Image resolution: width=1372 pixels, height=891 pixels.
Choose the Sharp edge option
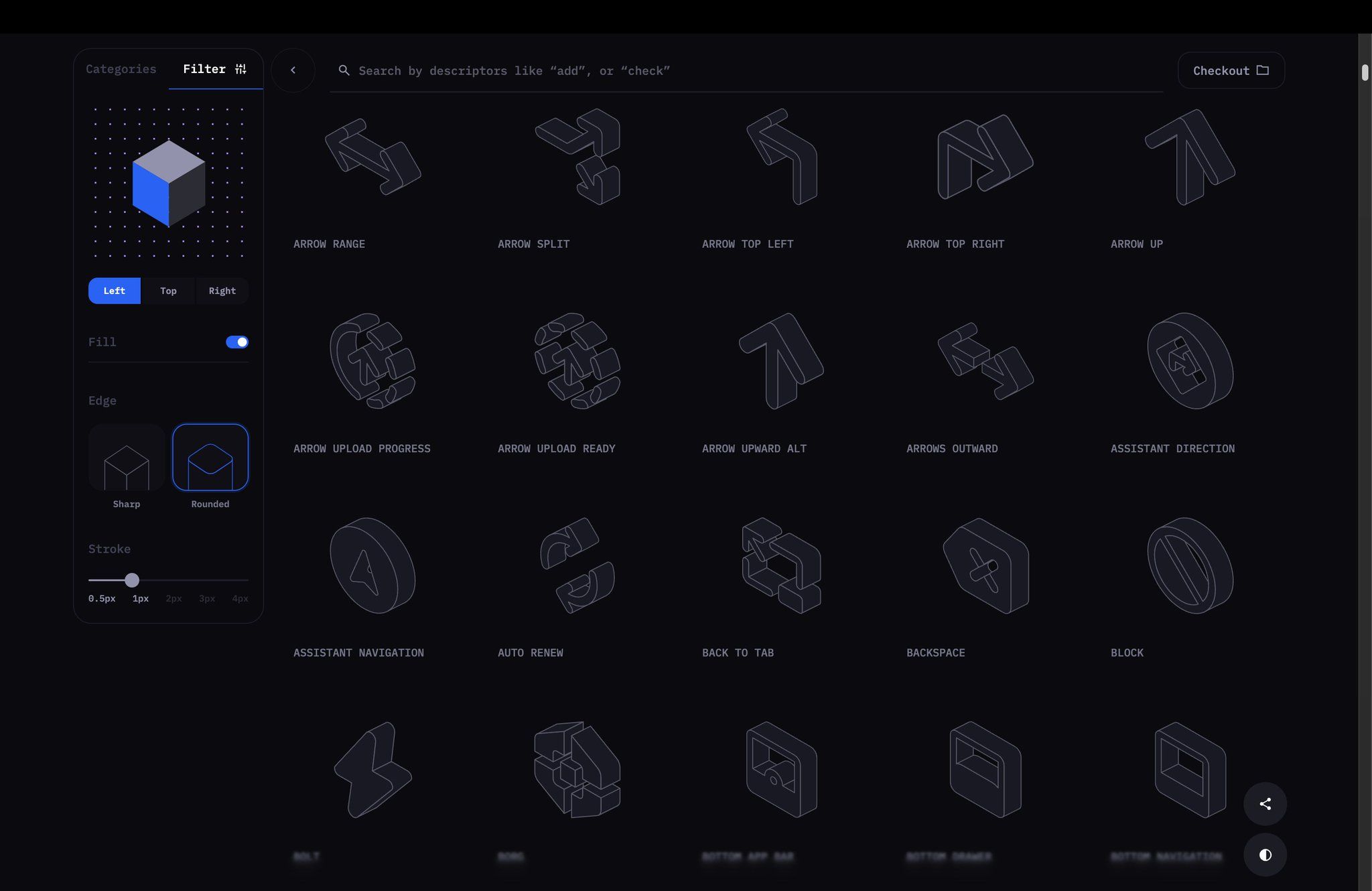tap(127, 458)
